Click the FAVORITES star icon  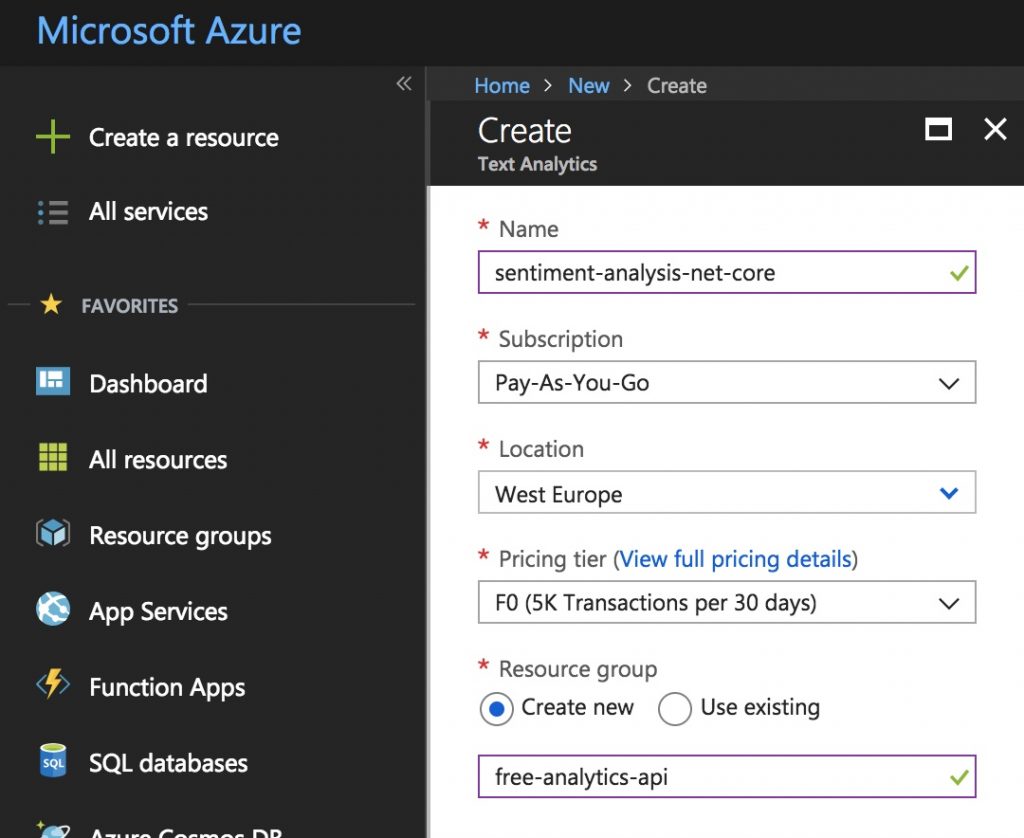tap(52, 305)
